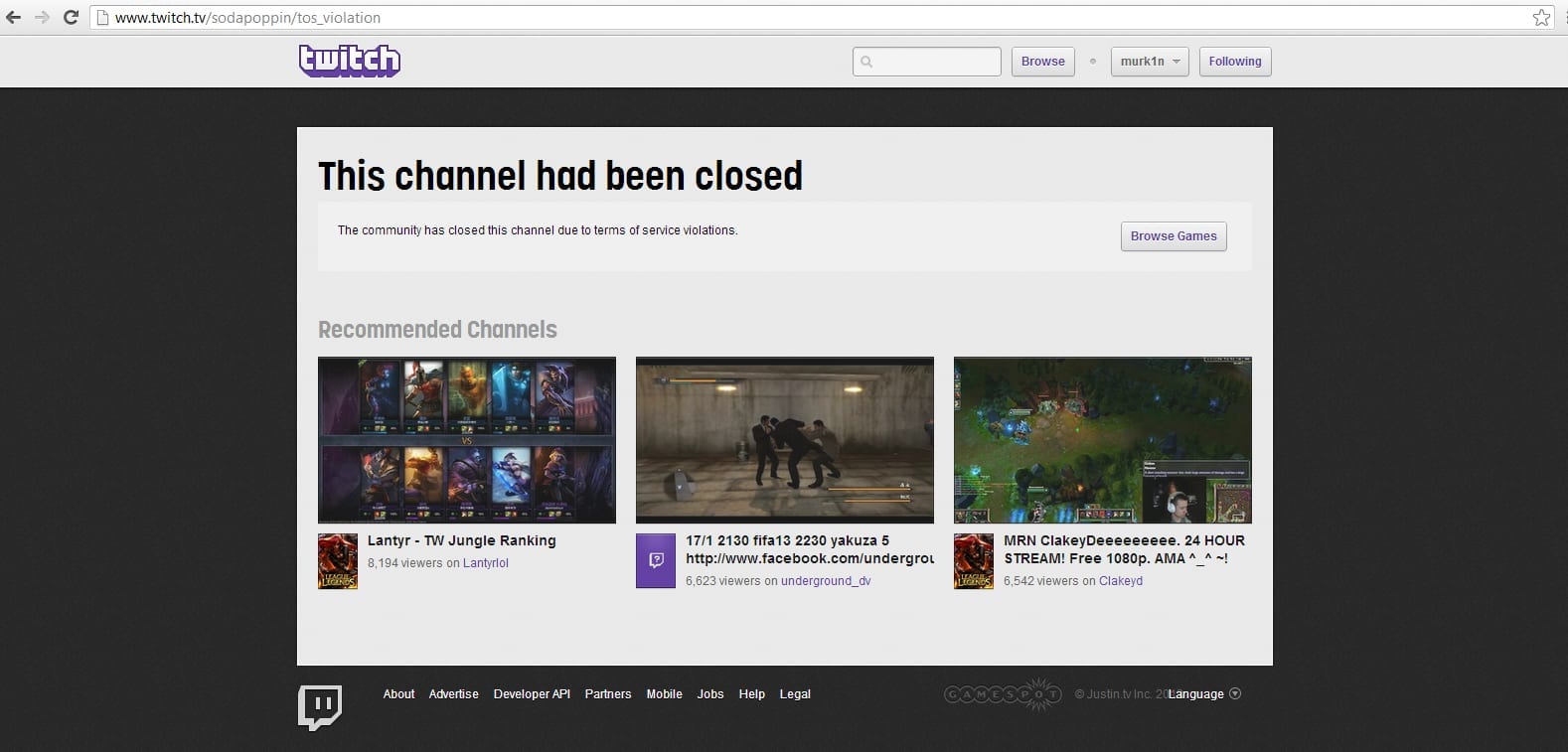Click the Browse button in header
The image size is (1568, 752).
pyautogui.click(x=1042, y=62)
